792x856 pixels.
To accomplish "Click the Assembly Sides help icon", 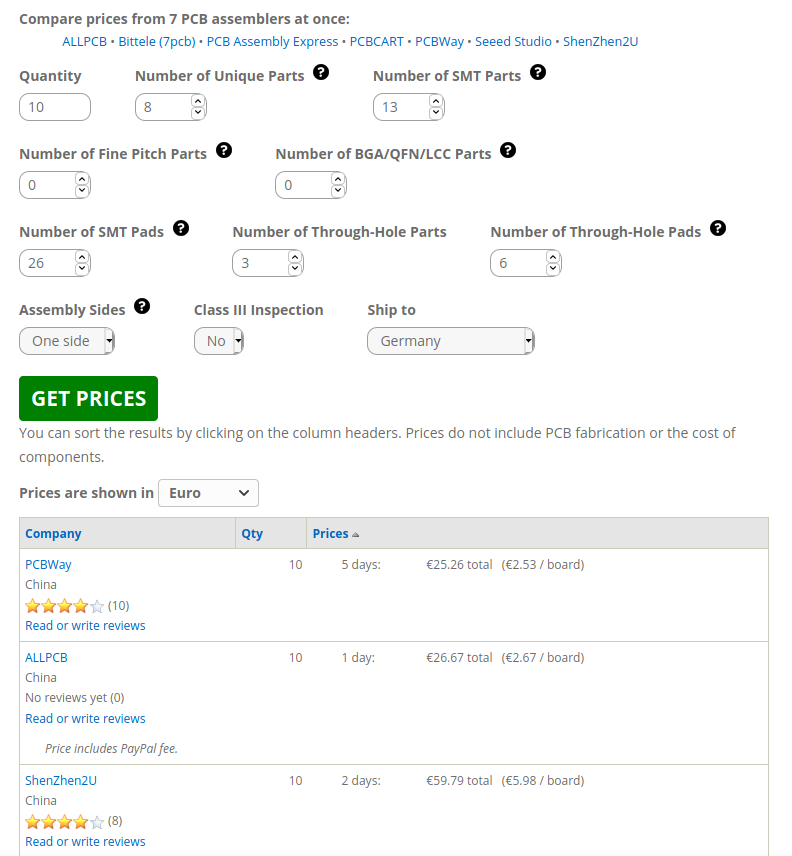I will (x=142, y=306).
